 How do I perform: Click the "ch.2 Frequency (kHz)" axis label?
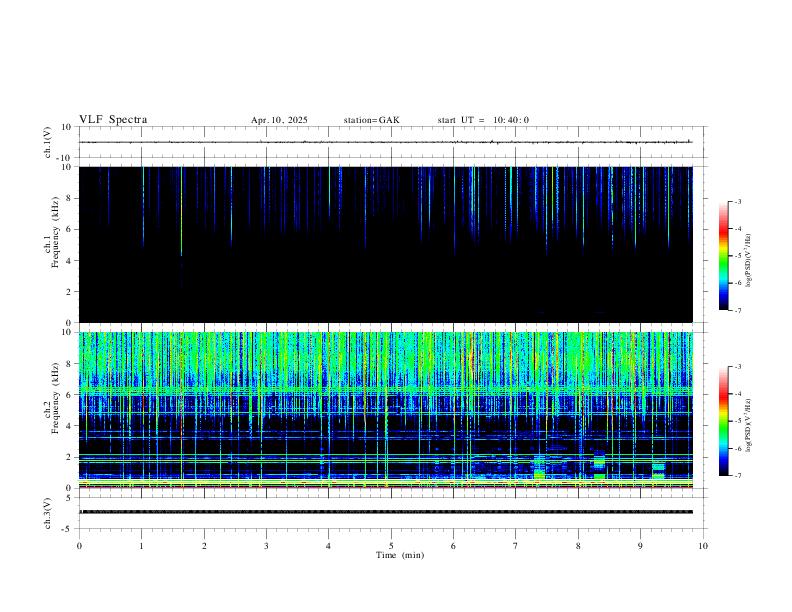tap(52, 398)
